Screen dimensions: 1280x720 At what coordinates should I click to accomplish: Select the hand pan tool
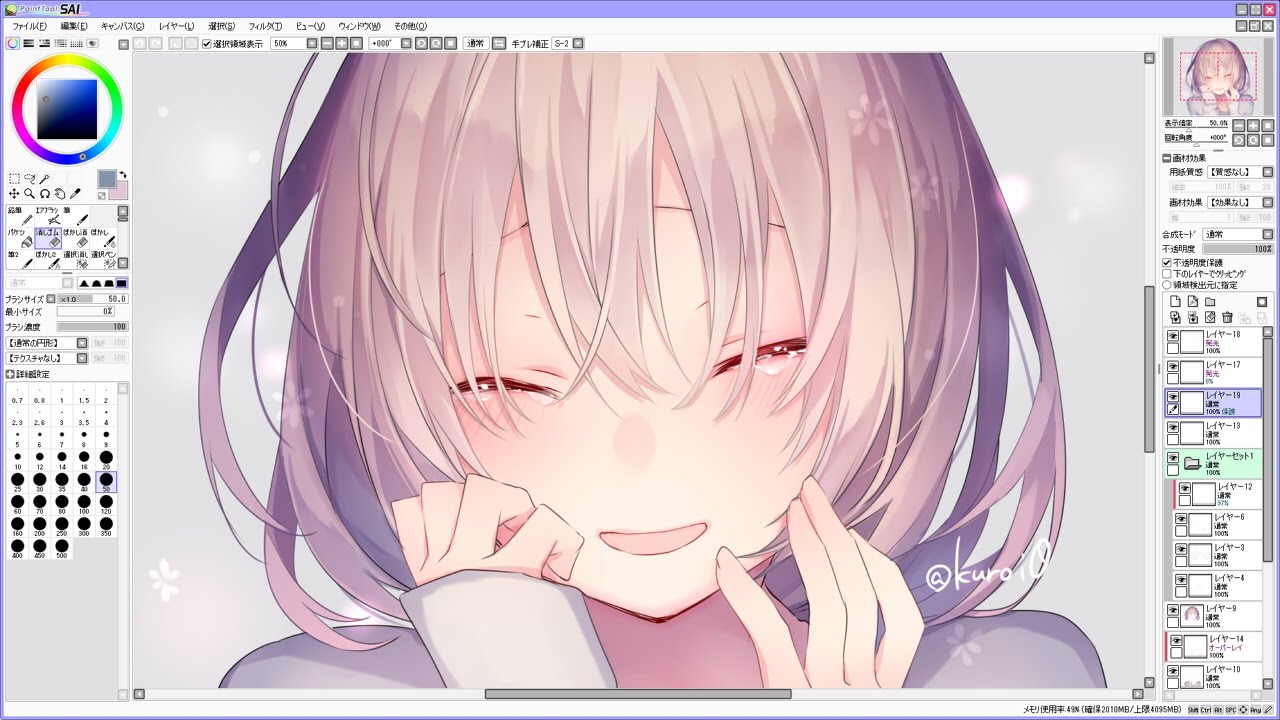click(60, 193)
